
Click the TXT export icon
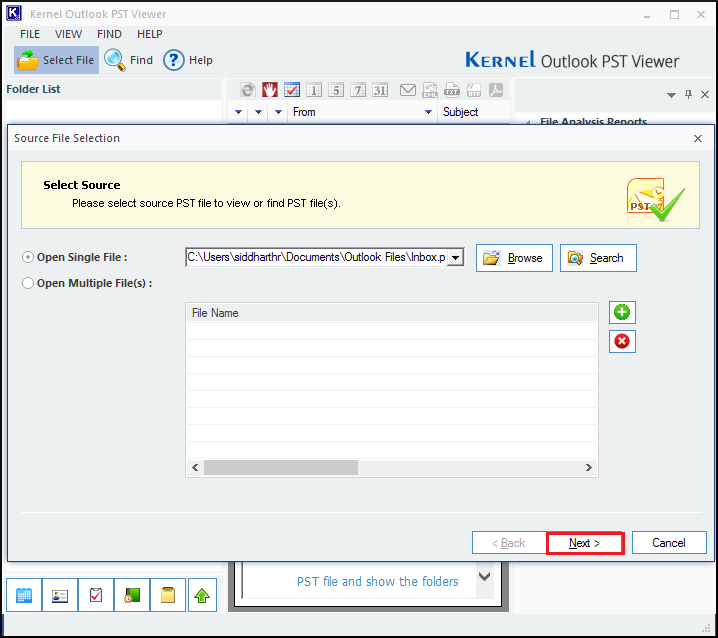[x=451, y=90]
